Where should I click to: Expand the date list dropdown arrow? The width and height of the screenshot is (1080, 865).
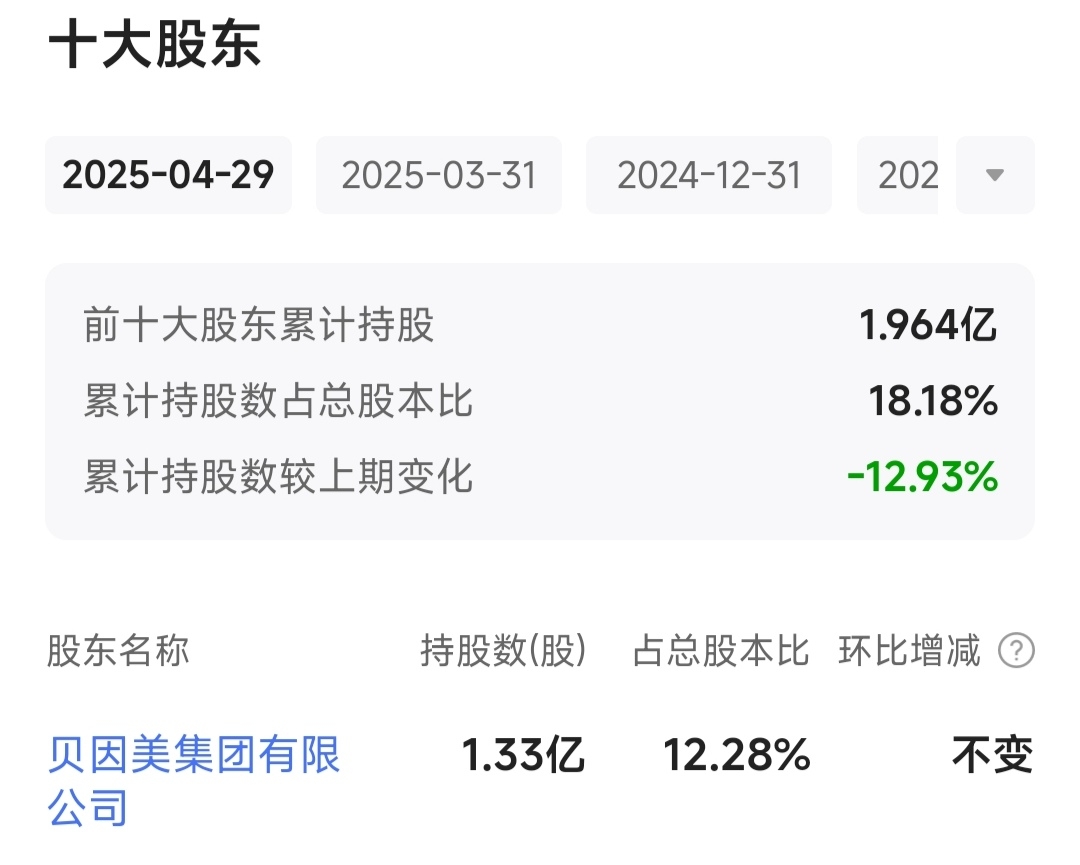(x=995, y=175)
